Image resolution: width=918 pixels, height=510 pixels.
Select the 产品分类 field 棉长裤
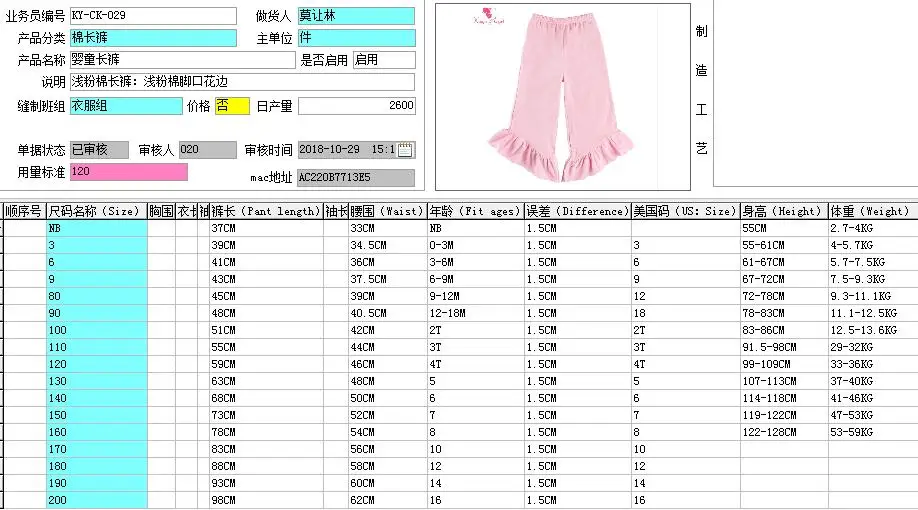point(153,38)
